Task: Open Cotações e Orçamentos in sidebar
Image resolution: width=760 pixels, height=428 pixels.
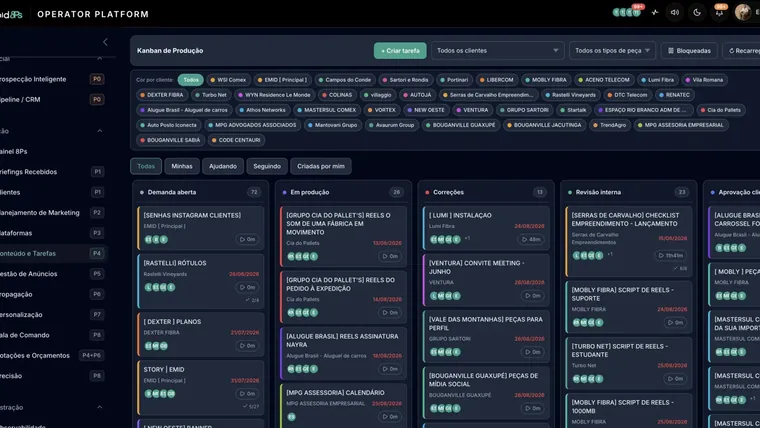Action: [x=51, y=355]
